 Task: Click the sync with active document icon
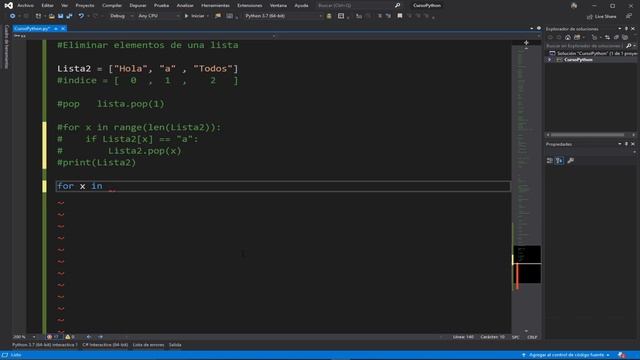(607, 37)
